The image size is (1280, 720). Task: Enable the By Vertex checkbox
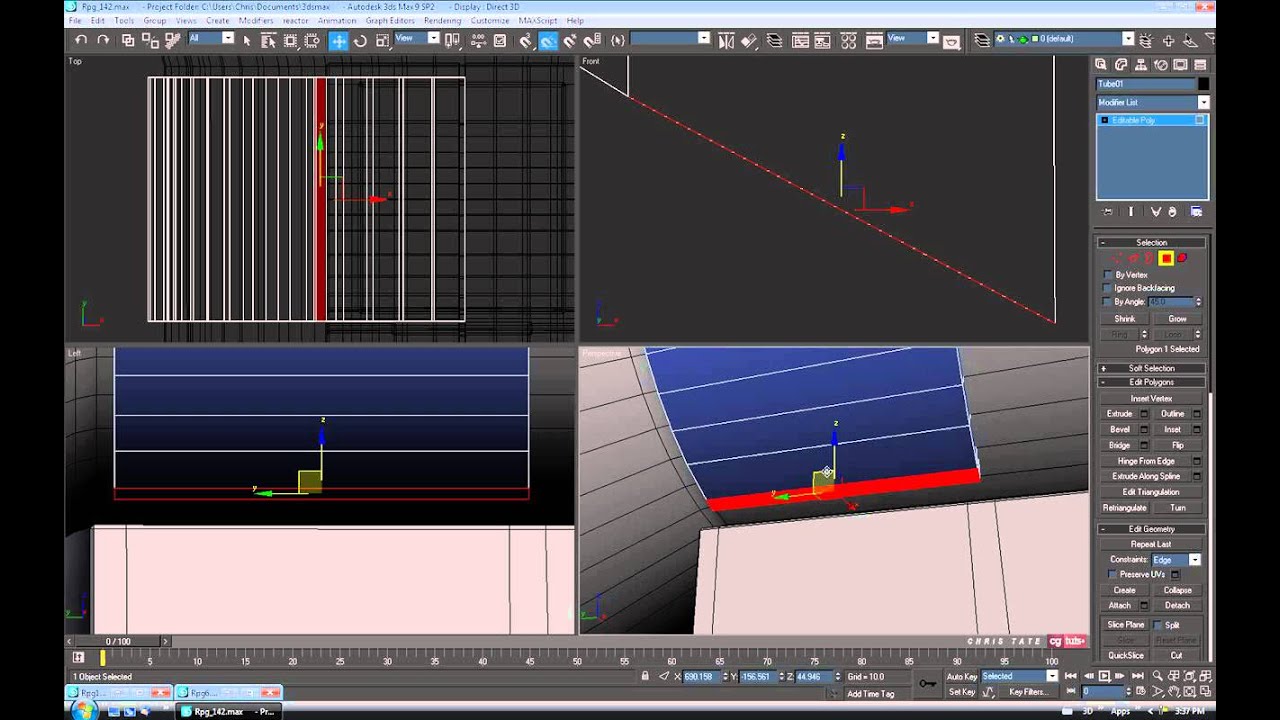(x=1107, y=274)
